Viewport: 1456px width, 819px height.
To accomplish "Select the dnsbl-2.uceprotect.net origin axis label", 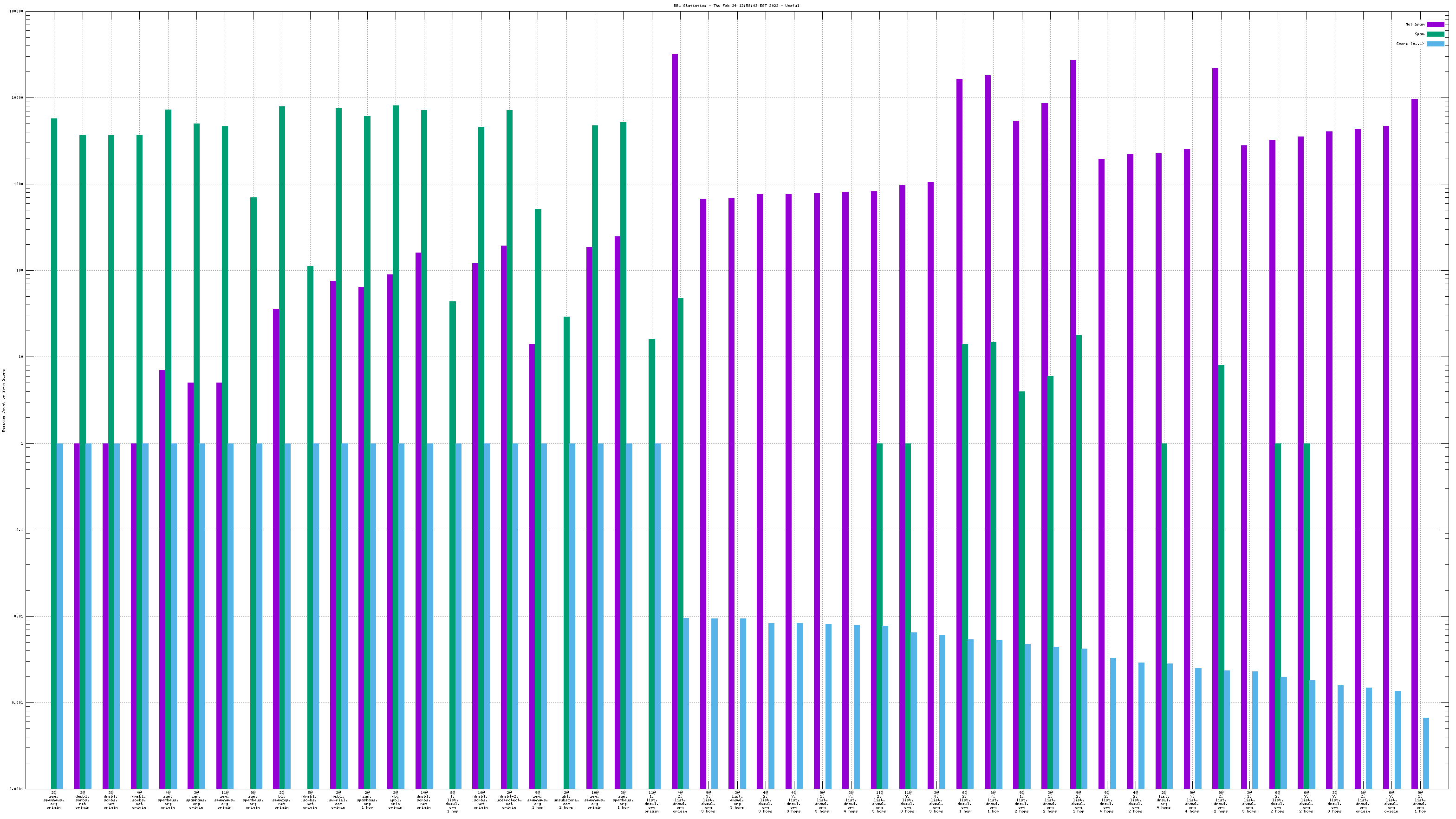I will pos(509,800).
